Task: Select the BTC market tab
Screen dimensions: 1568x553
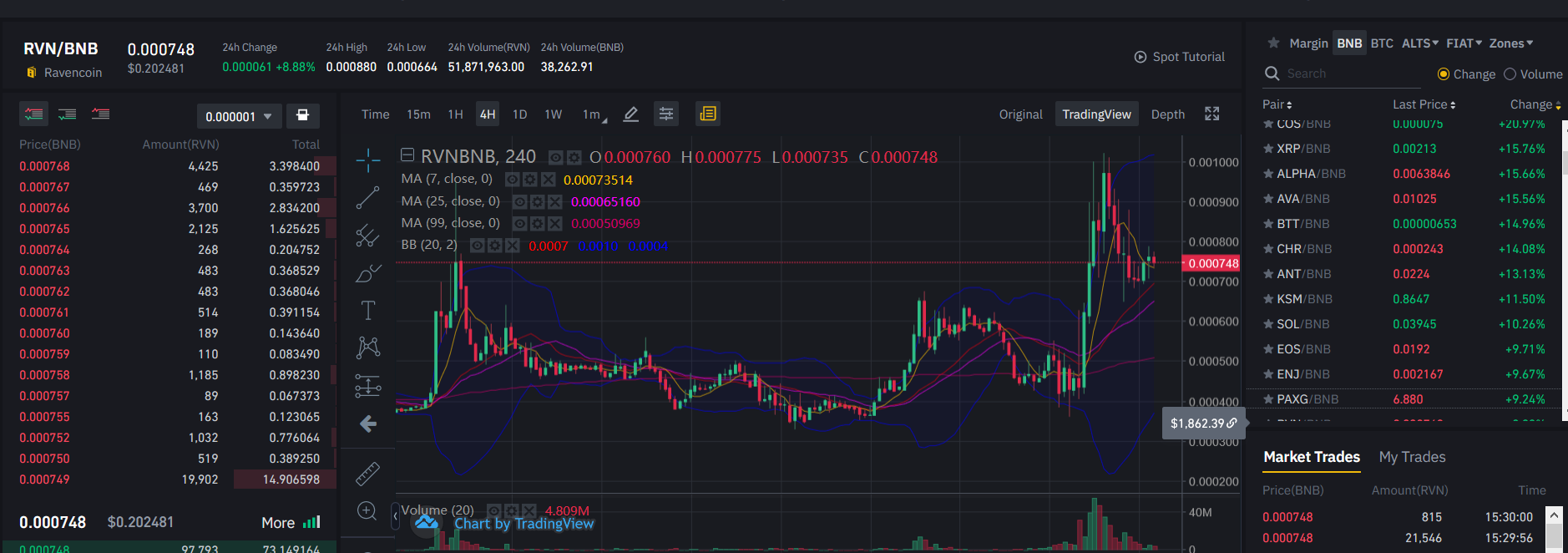Action: coord(1382,43)
